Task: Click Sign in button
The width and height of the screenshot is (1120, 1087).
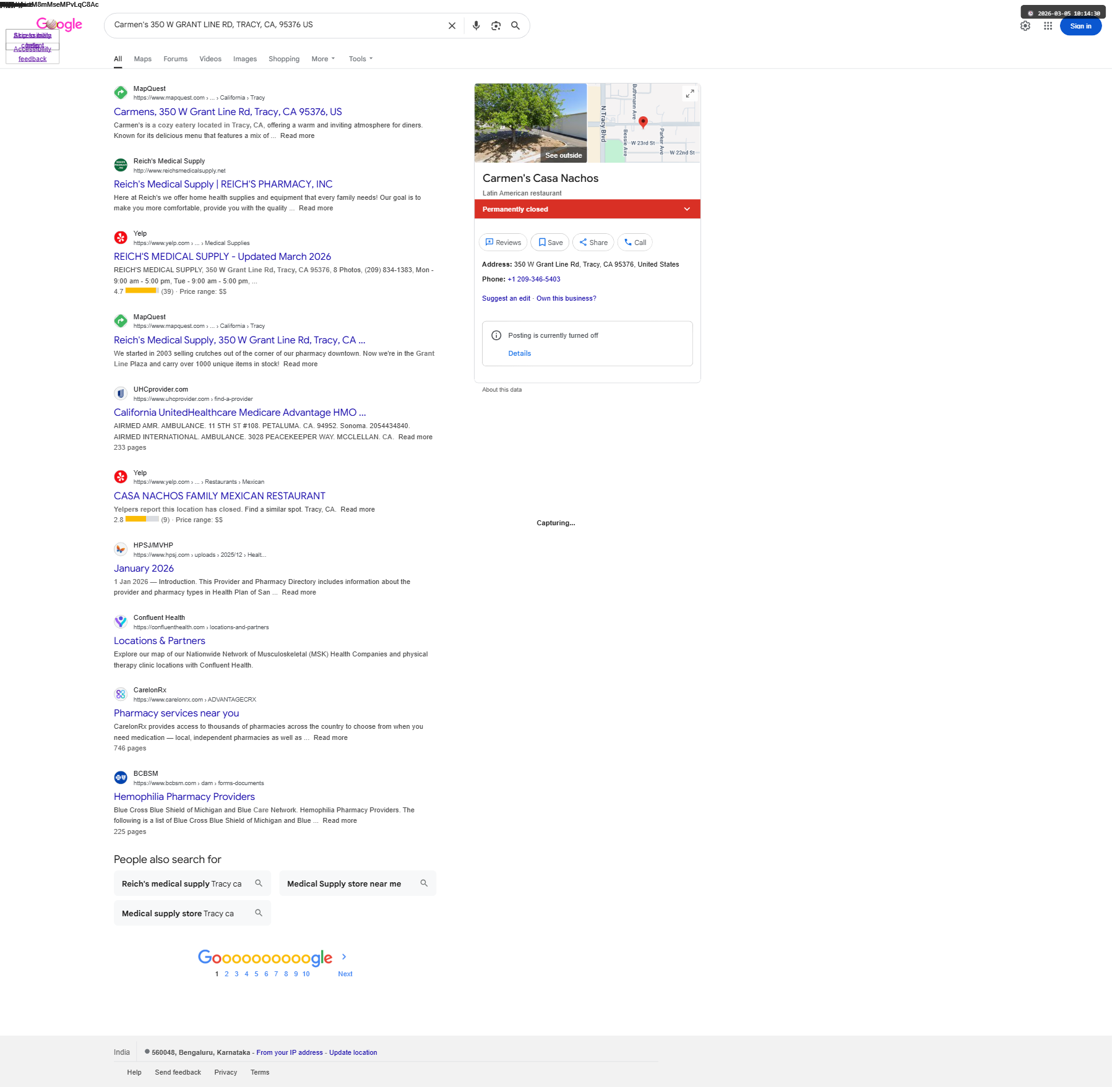Action: click(1080, 26)
